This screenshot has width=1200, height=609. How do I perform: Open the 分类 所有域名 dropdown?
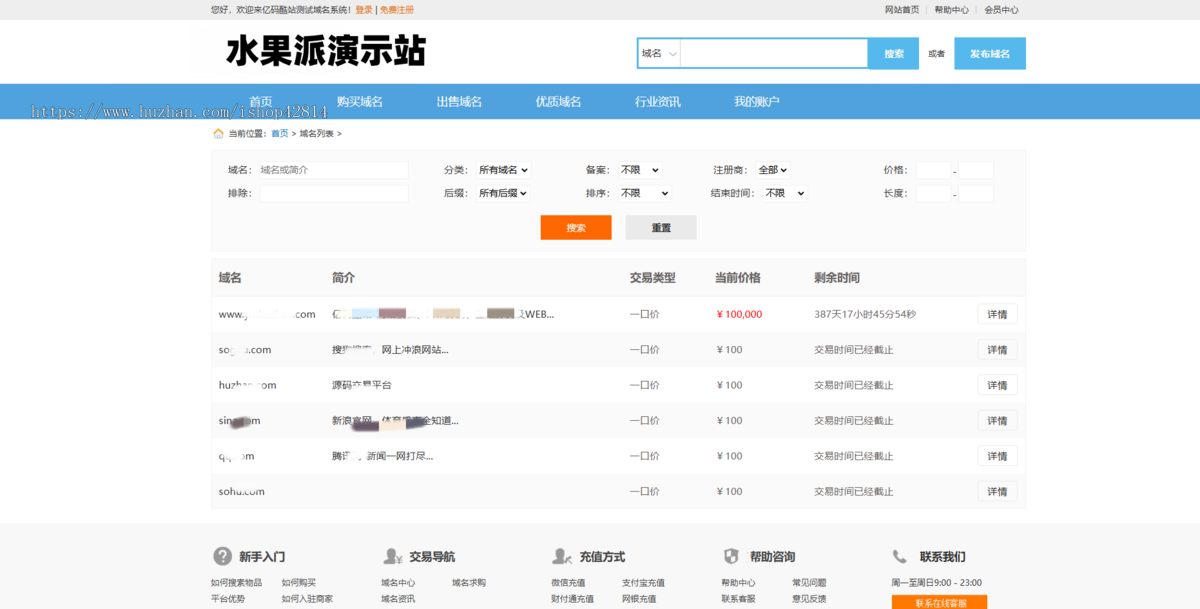tap(502, 170)
